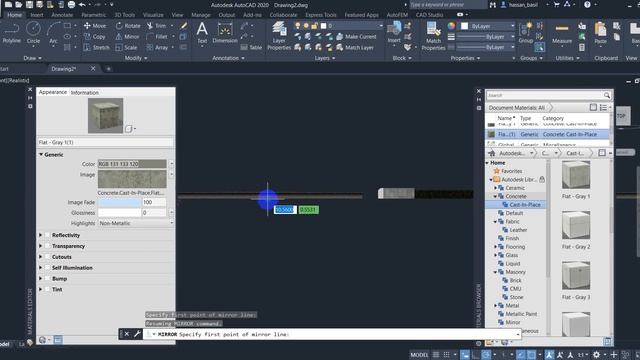Click the Color RGB 131 133 120 swatch
This screenshot has height=360, width=640.
[132, 164]
